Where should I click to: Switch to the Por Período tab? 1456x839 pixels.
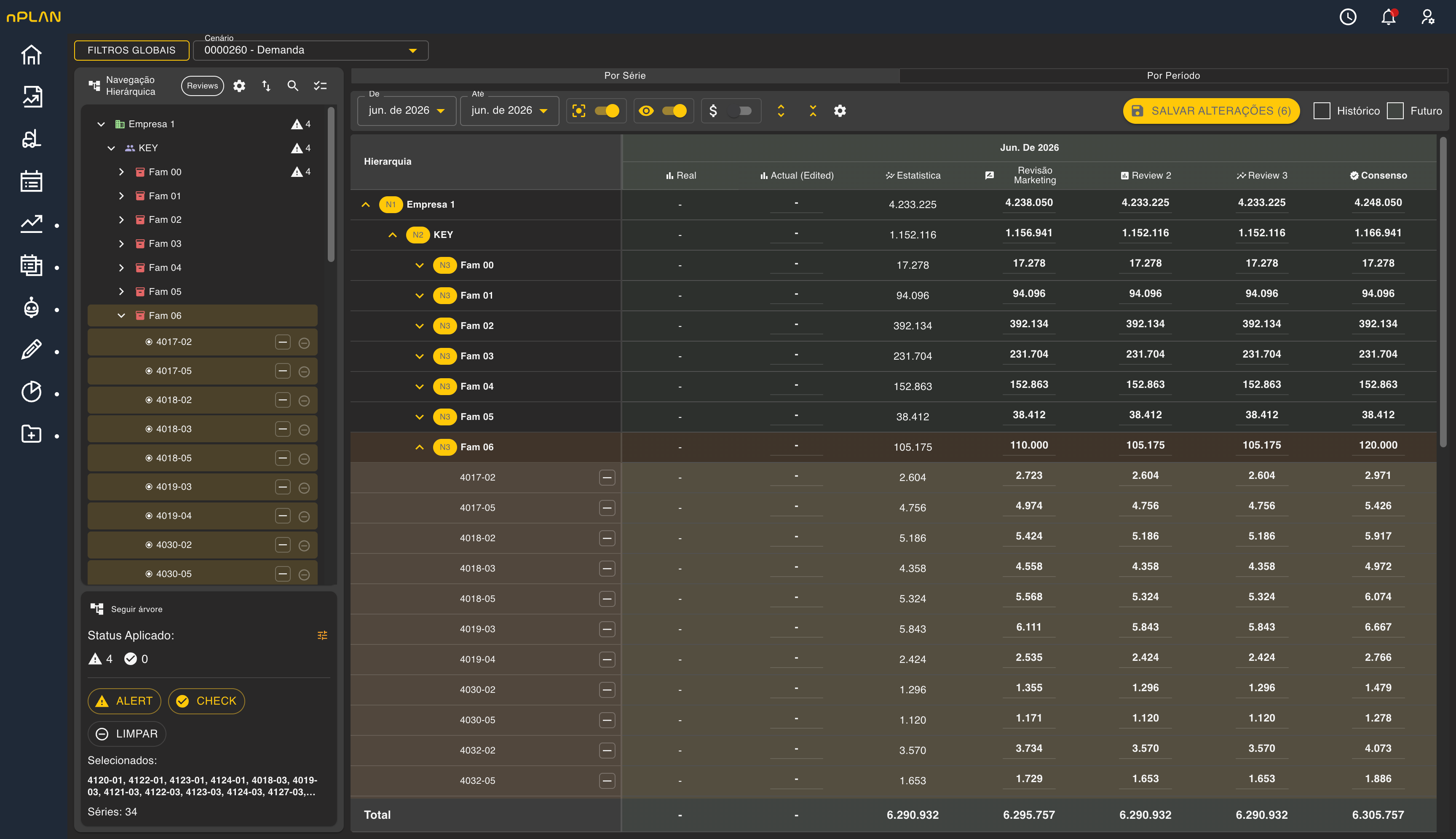(x=1173, y=75)
